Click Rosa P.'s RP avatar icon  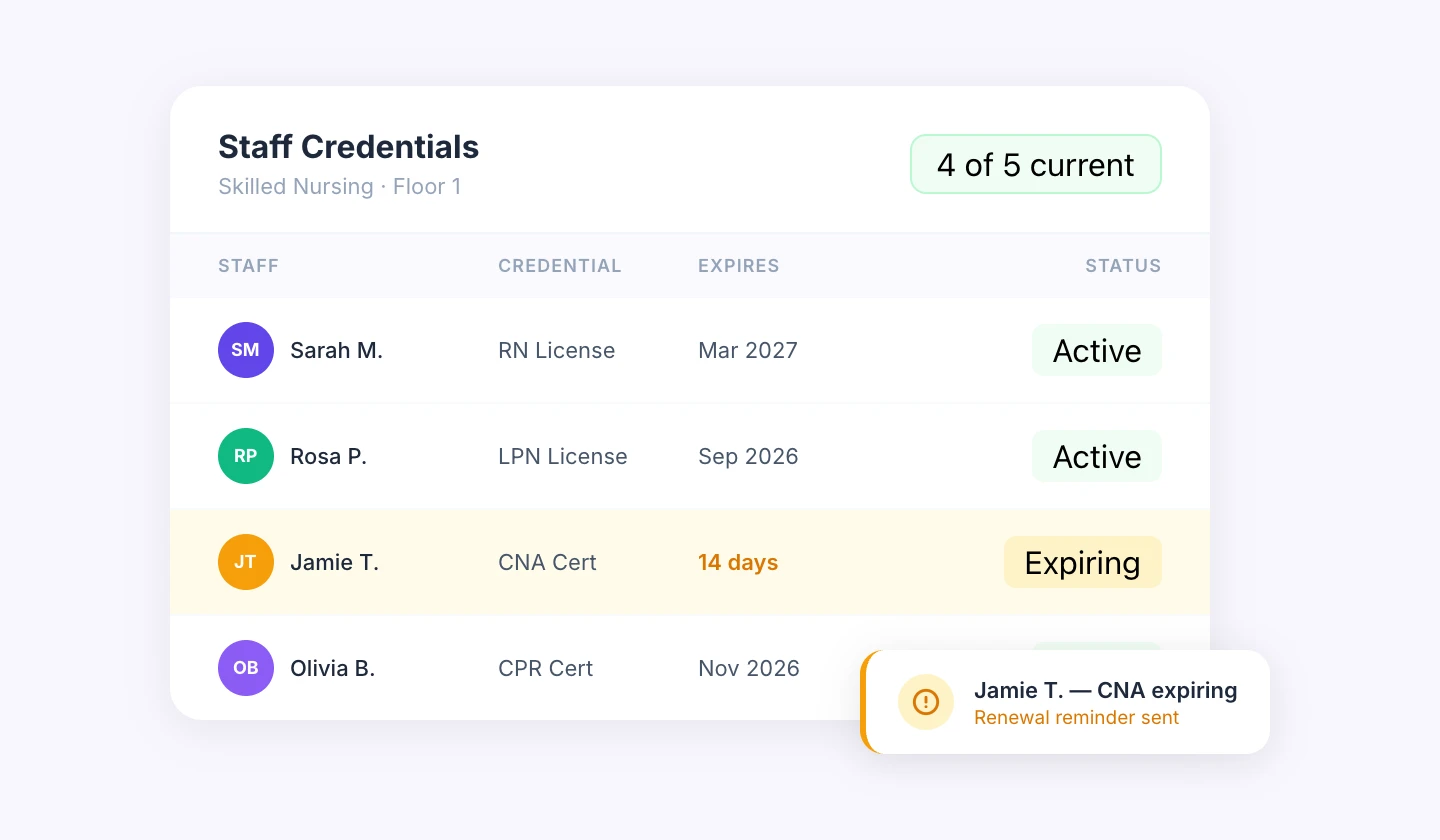tap(246, 456)
